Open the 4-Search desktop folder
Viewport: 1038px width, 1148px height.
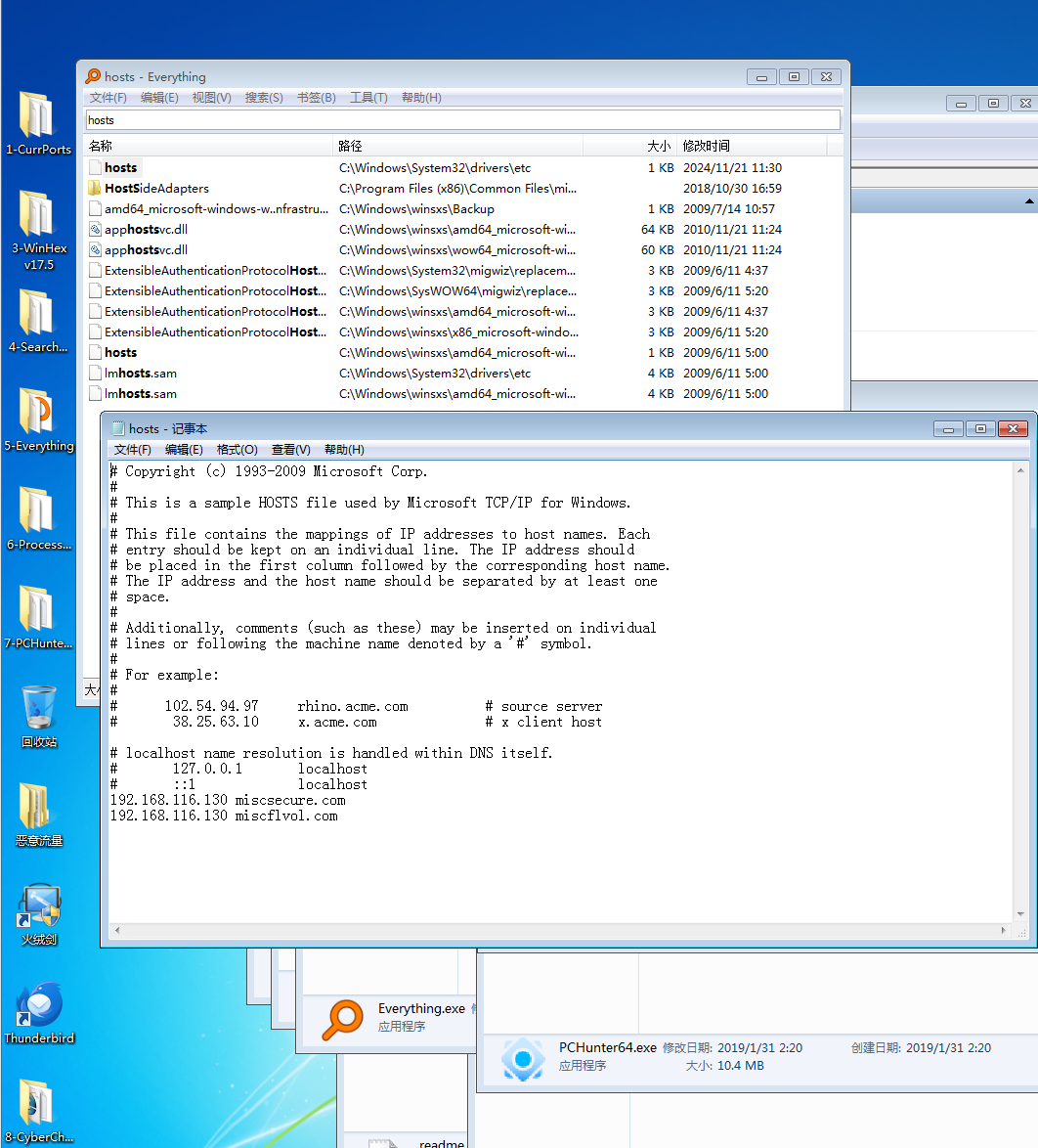(x=38, y=321)
